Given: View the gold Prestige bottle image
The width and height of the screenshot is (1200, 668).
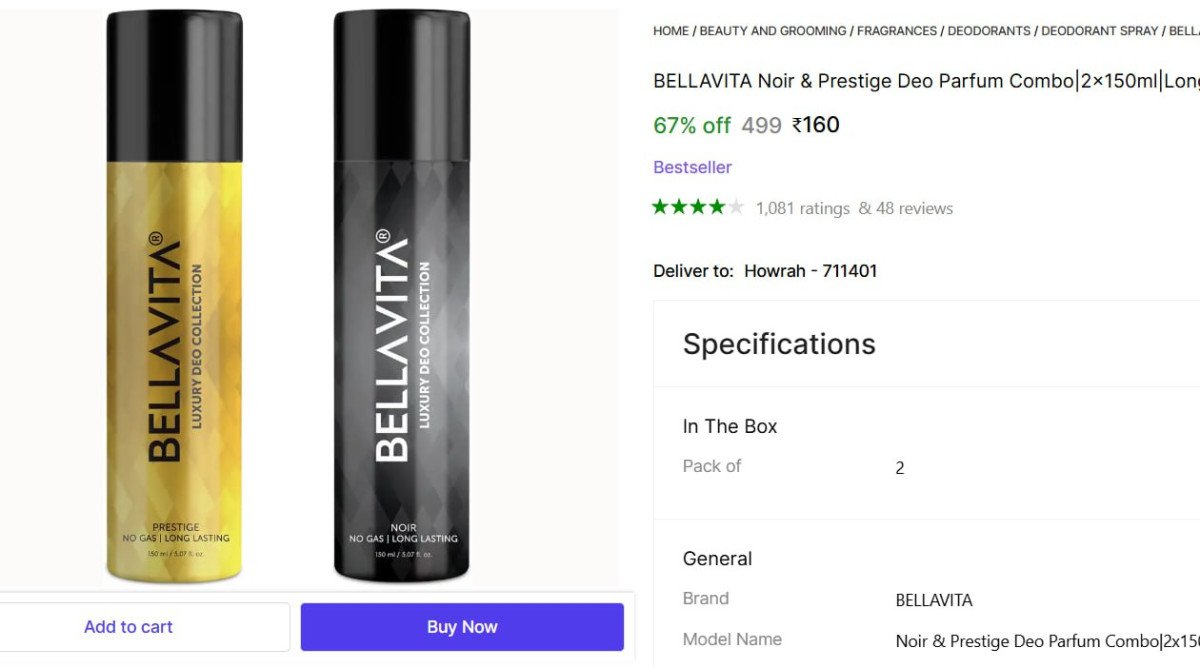Looking at the screenshot, I should pyautogui.click(x=174, y=300).
